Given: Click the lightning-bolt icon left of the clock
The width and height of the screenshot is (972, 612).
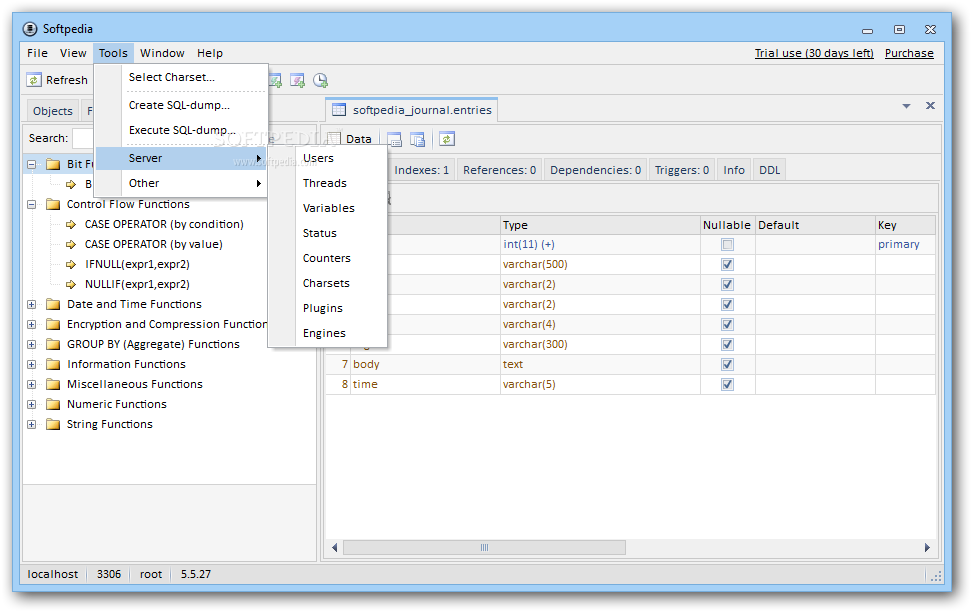Looking at the screenshot, I should [x=297, y=80].
